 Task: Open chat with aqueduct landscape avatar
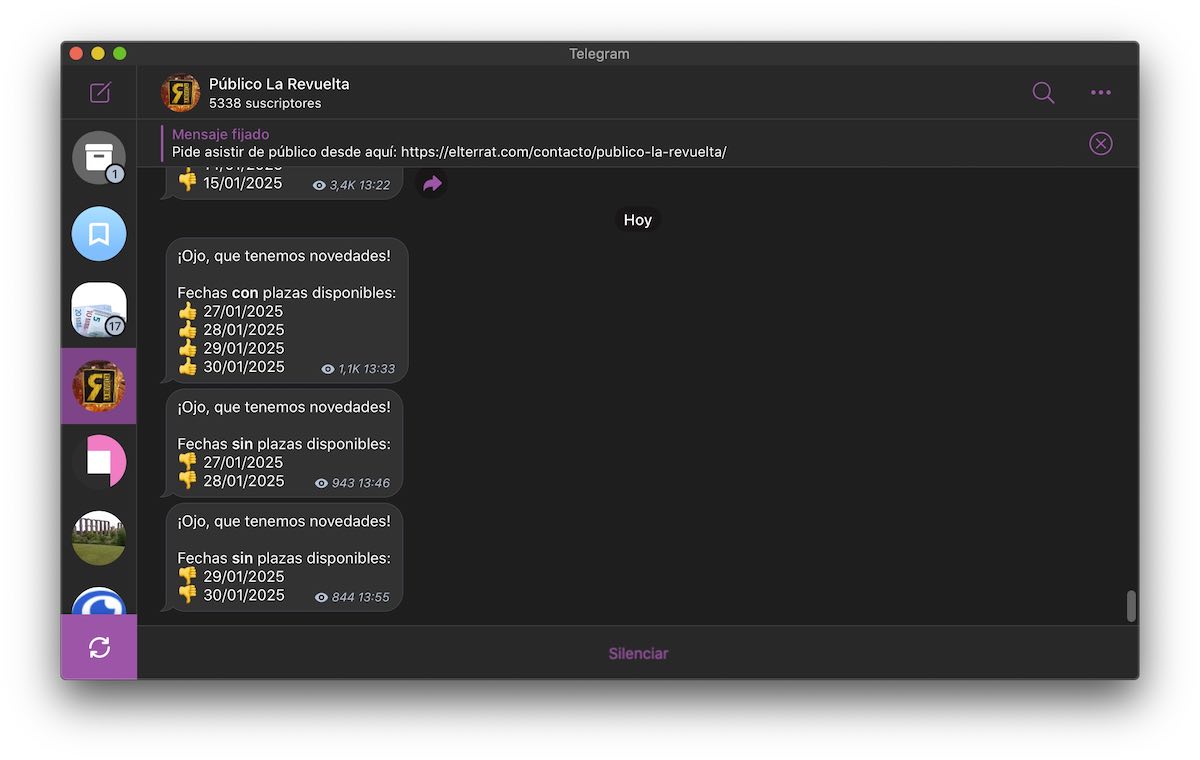point(99,538)
